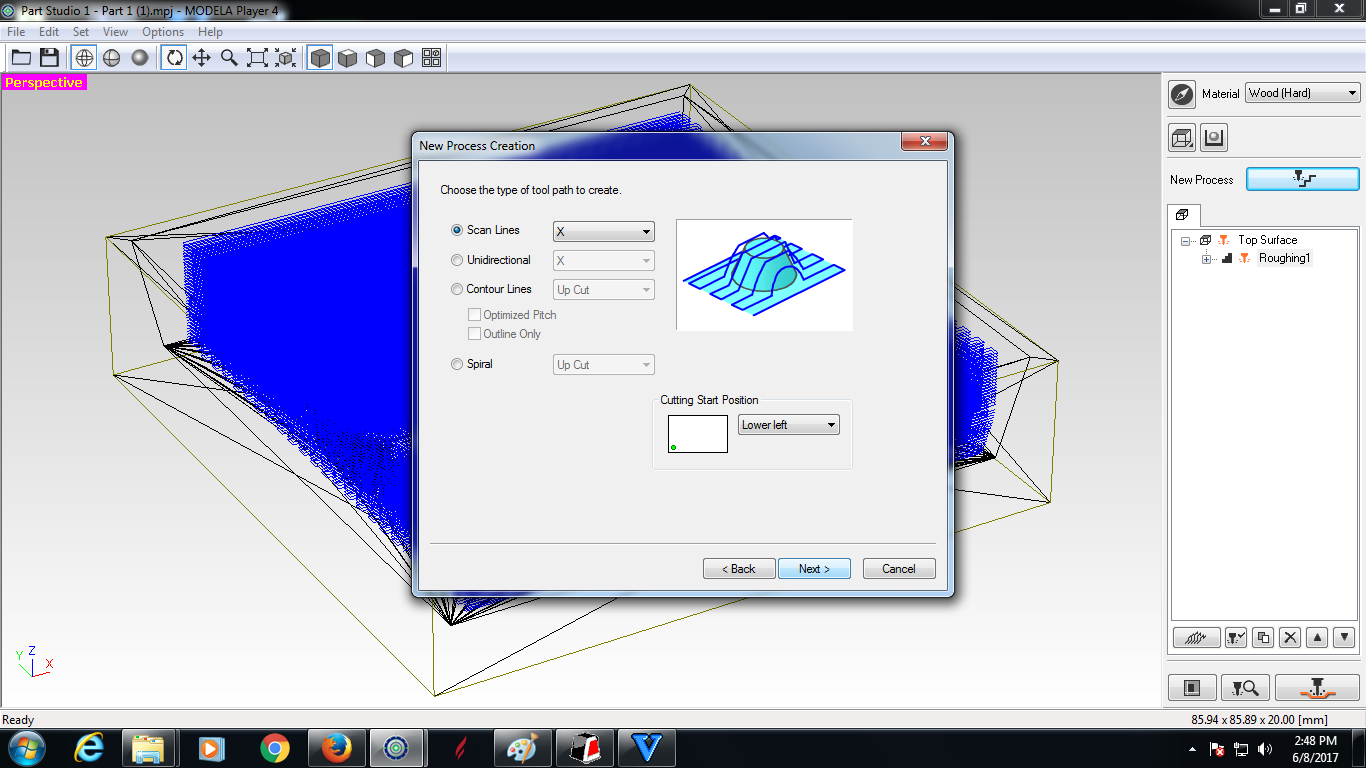Open Google Chrome from the taskbar
The height and width of the screenshot is (768, 1366).
coord(273,748)
